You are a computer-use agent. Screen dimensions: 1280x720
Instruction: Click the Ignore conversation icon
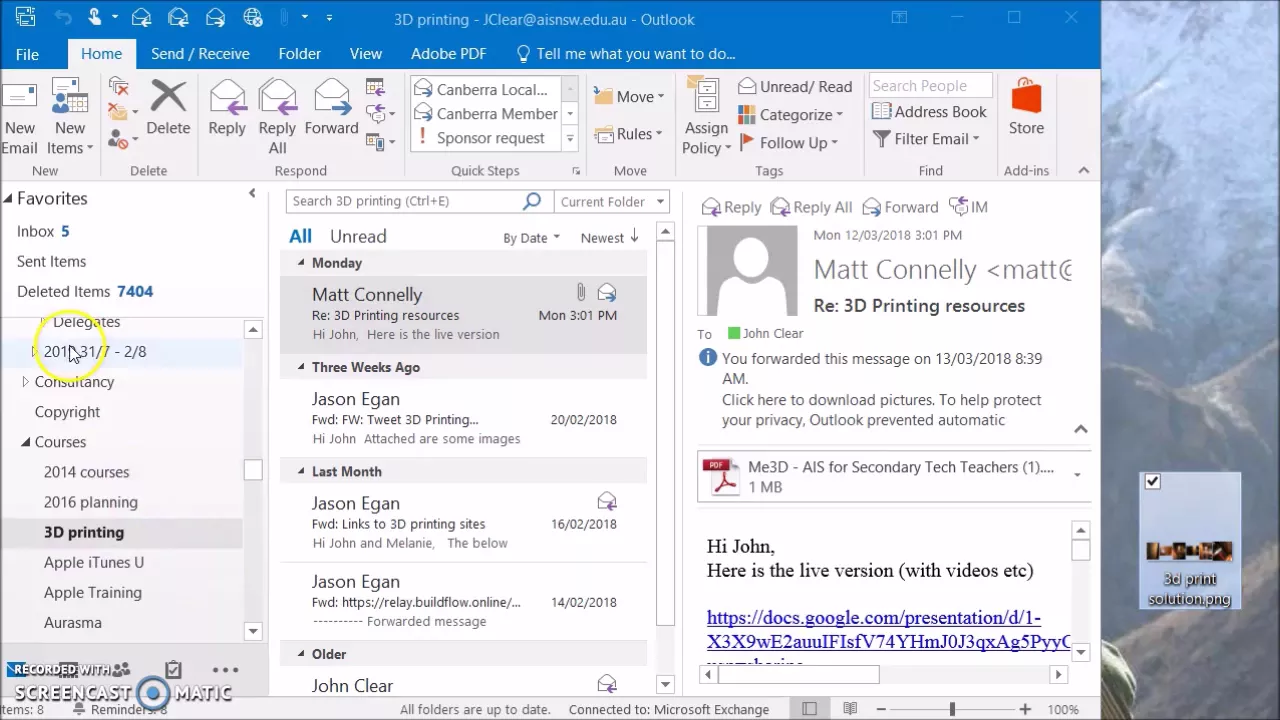pos(119,87)
